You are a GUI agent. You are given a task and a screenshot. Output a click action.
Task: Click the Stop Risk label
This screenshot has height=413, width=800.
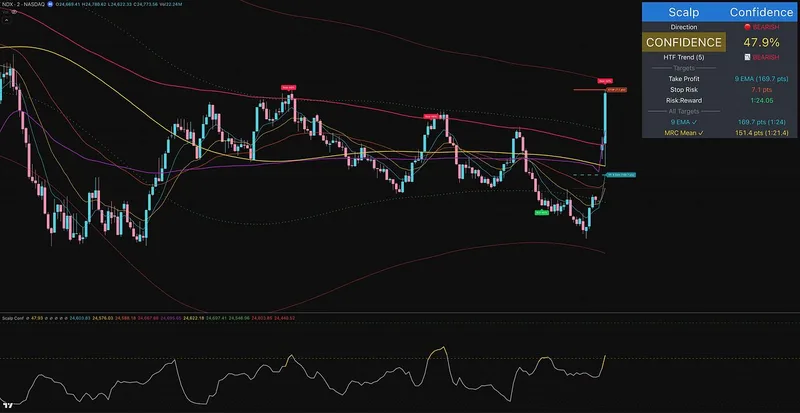(684, 89)
